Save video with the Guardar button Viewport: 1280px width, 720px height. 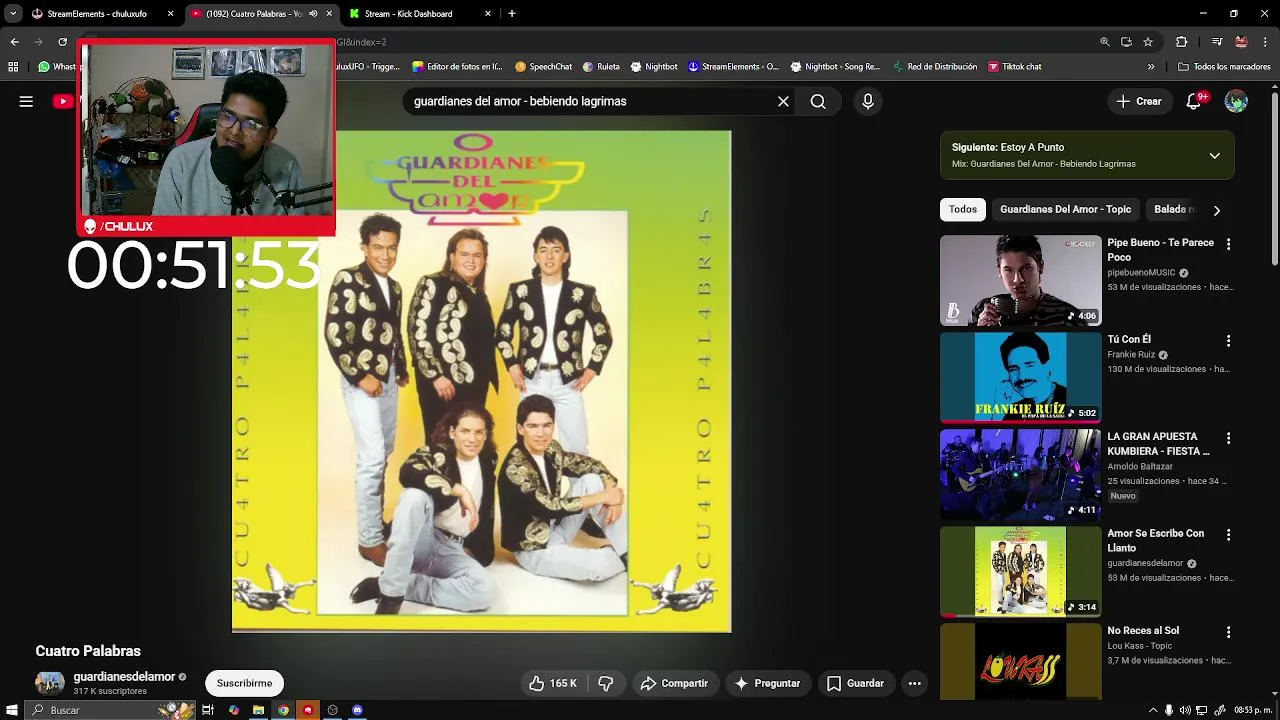855,683
